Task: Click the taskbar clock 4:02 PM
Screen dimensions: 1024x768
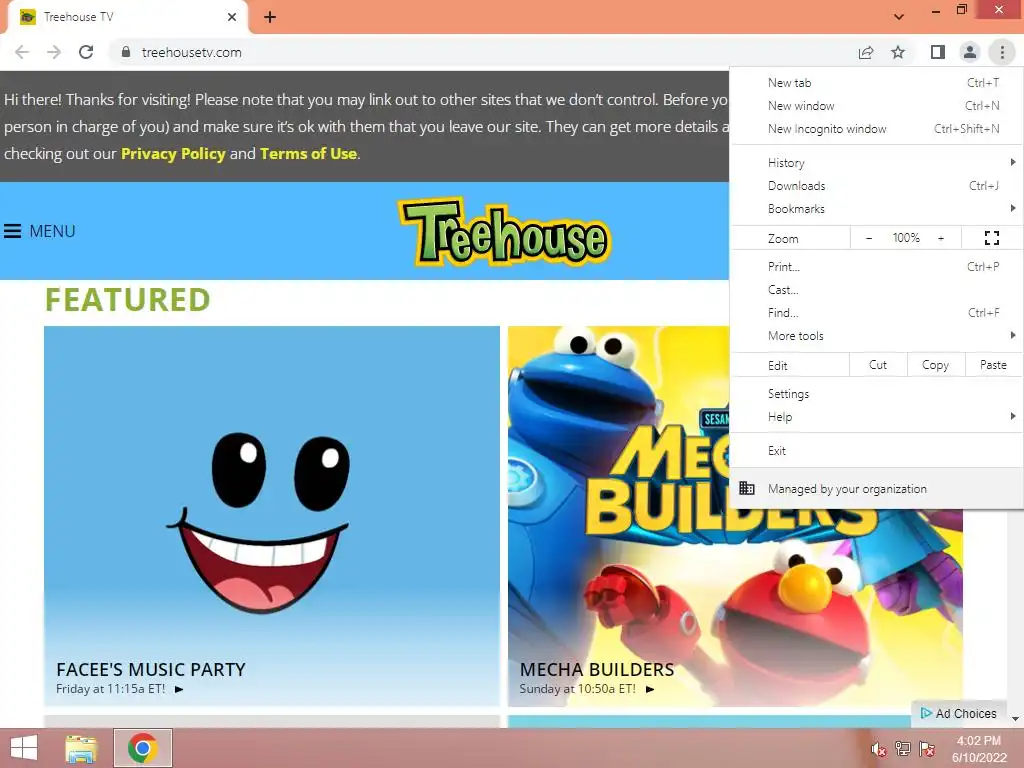Action: tap(978, 741)
